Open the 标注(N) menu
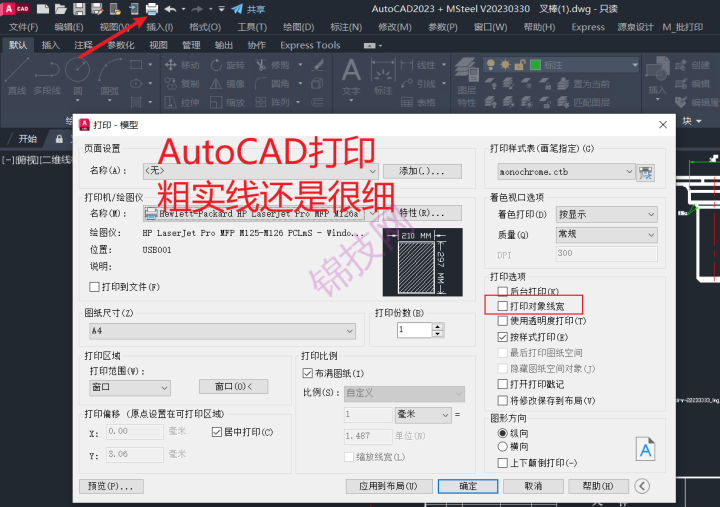This screenshot has width=720, height=507. (x=346, y=27)
